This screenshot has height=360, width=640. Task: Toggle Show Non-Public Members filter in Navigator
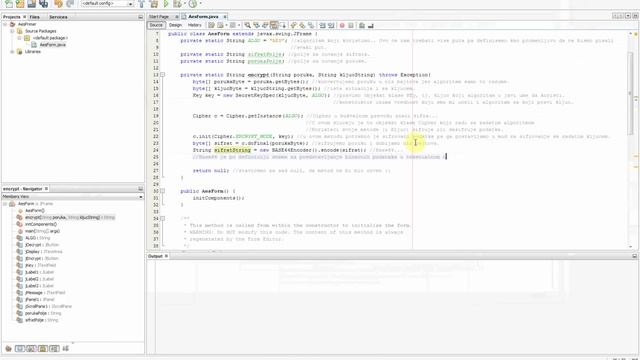click(x=42, y=349)
